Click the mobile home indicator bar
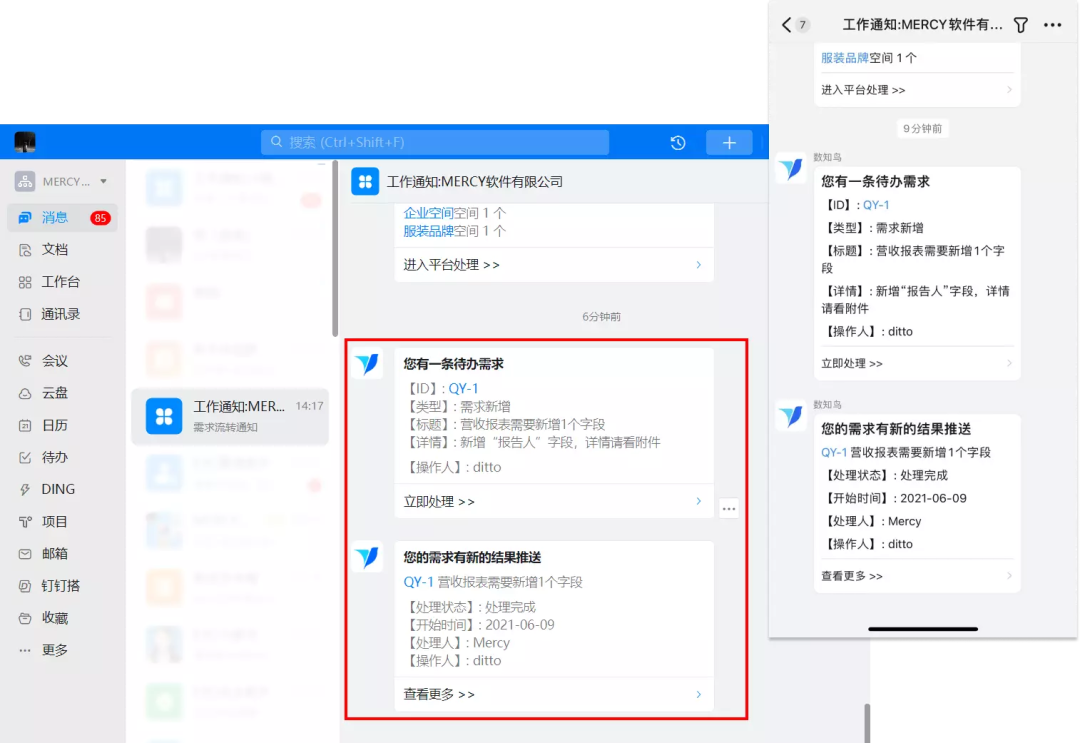 pyautogui.click(x=923, y=629)
